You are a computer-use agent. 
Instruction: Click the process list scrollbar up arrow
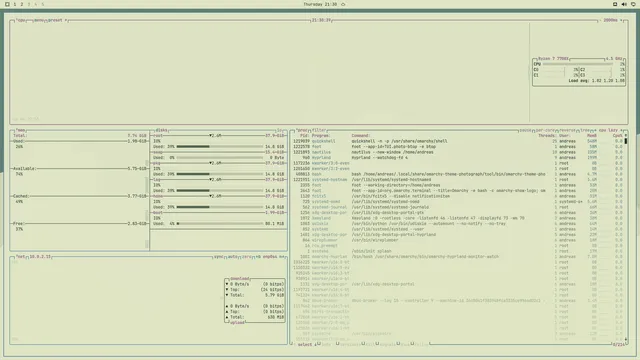click(x=626, y=136)
